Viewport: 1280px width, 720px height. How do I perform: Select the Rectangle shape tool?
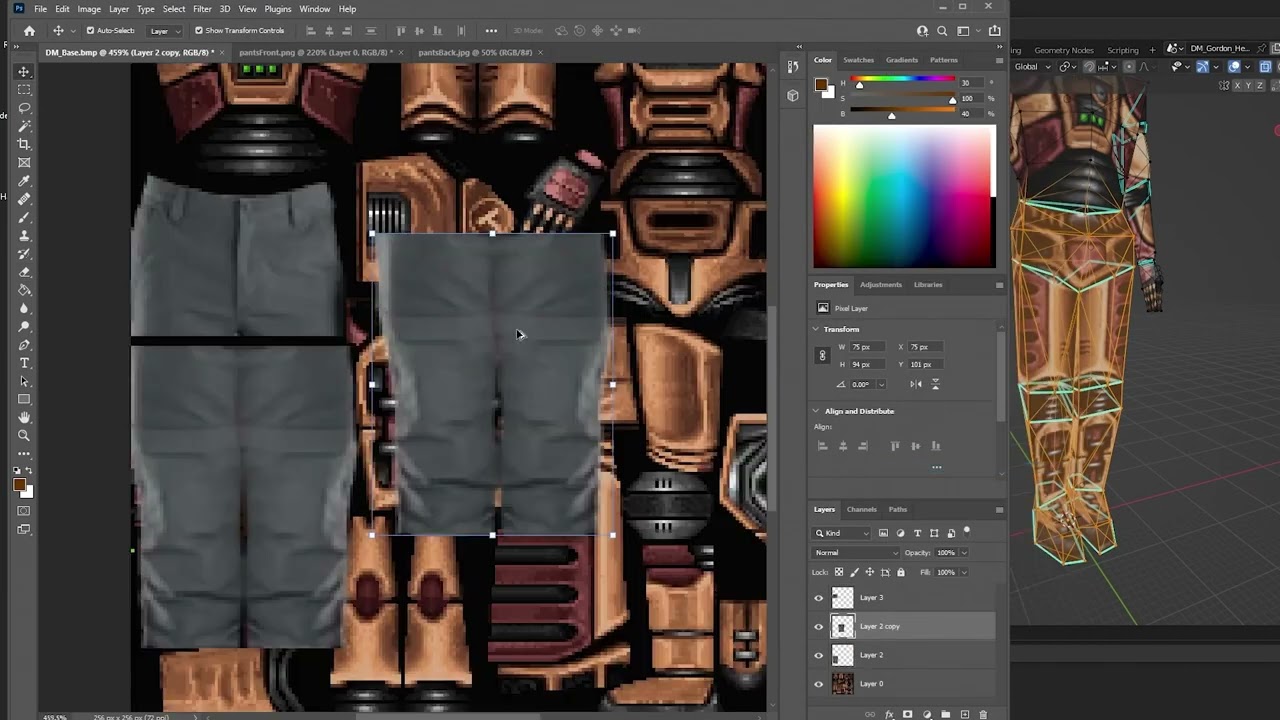point(24,399)
